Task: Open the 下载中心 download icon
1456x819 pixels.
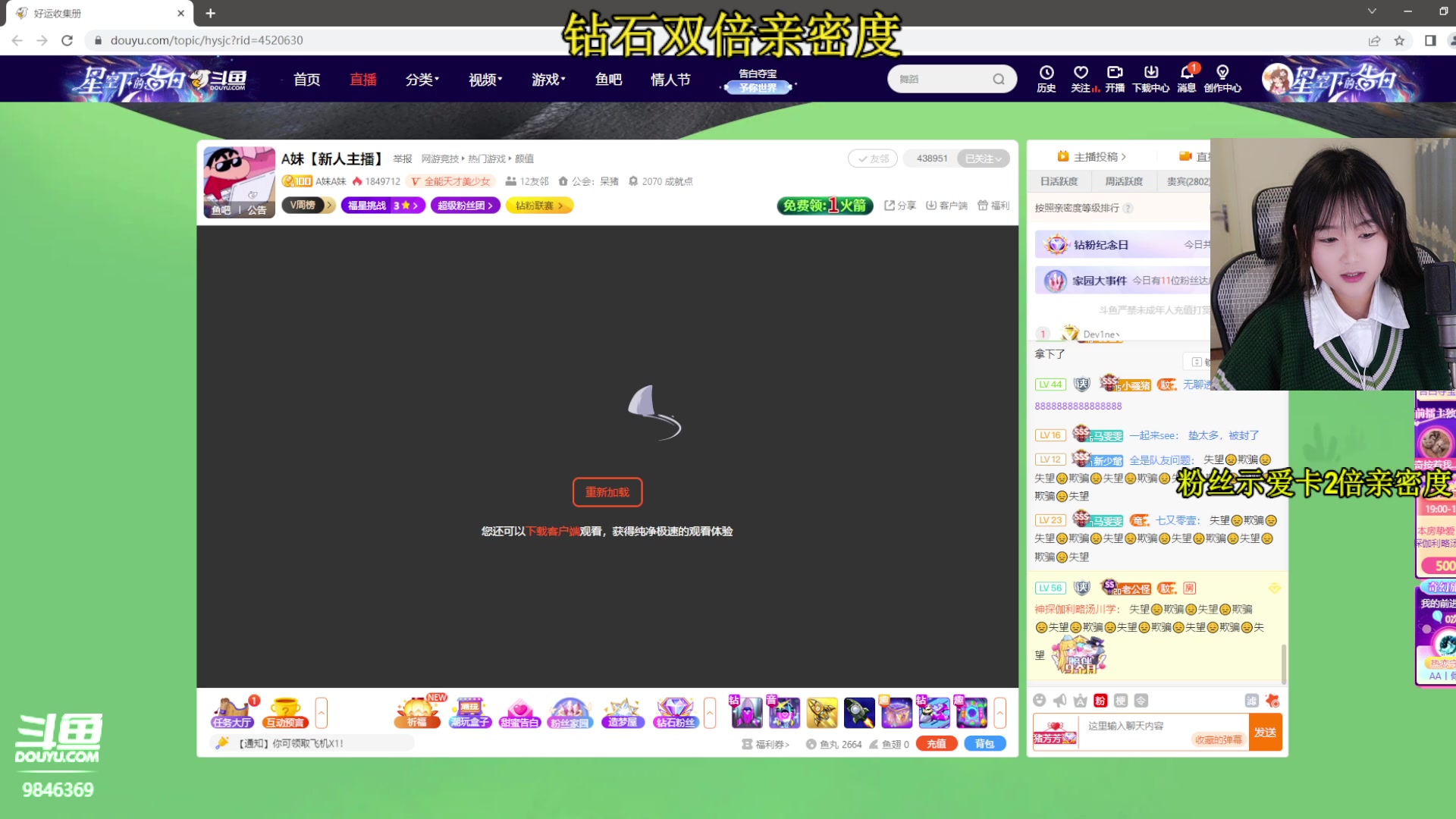Action: coord(1150,78)
